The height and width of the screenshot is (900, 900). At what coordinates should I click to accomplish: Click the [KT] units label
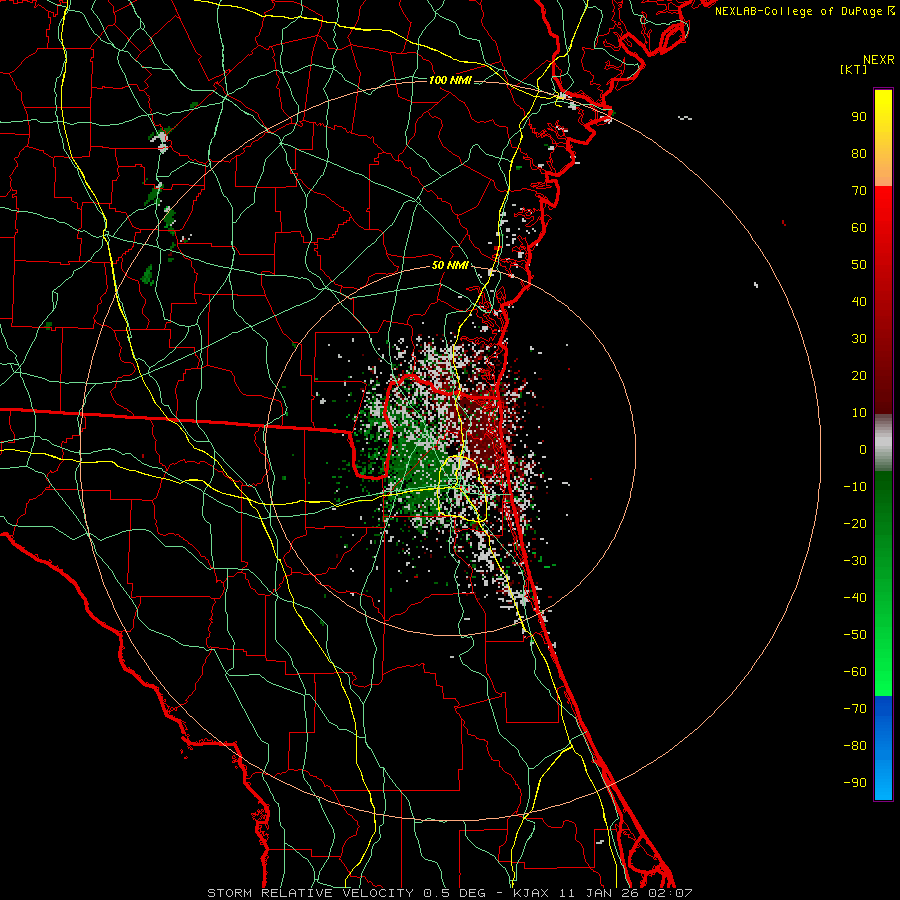pos(853,69)
